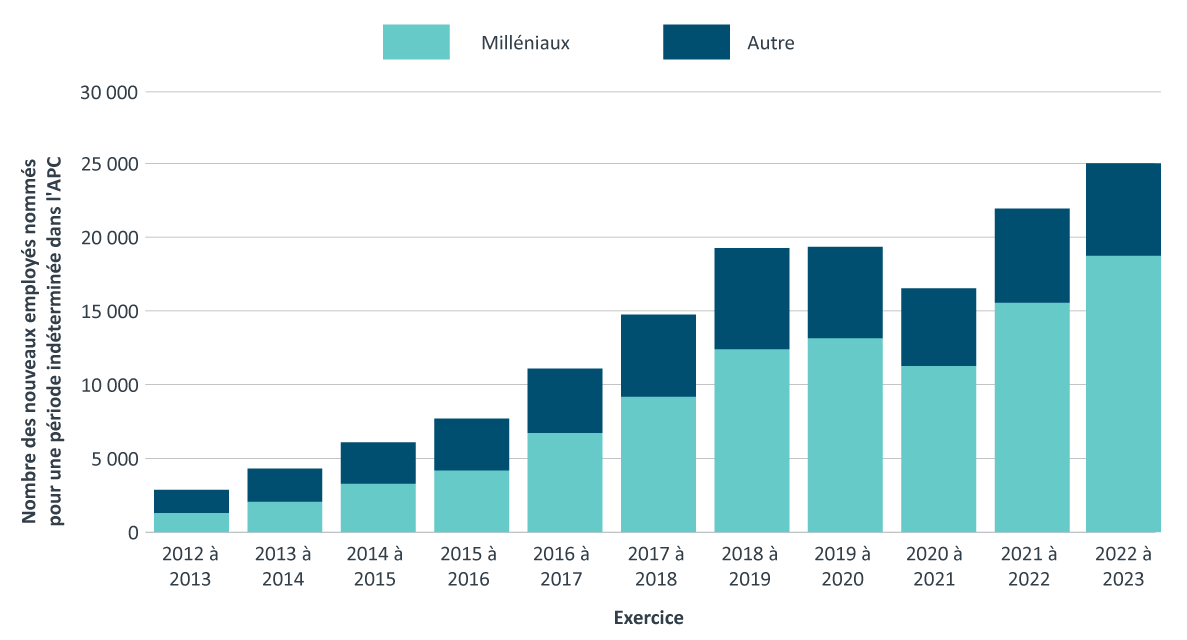The image size is (1187, 640).
Task: Toggle the Autre legend label
Action: [x=770, y=43]
